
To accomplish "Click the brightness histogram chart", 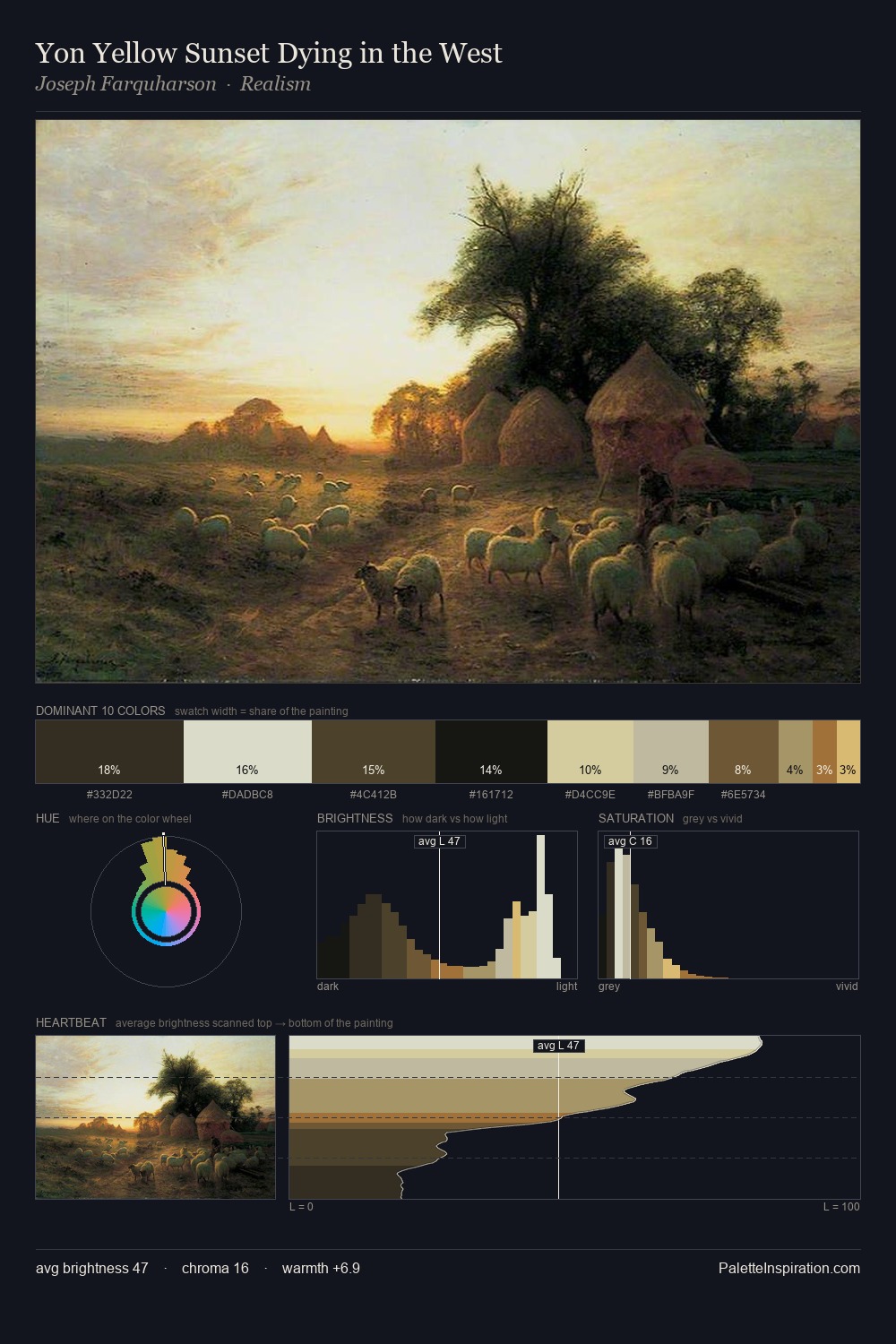I will click(447, 905).
